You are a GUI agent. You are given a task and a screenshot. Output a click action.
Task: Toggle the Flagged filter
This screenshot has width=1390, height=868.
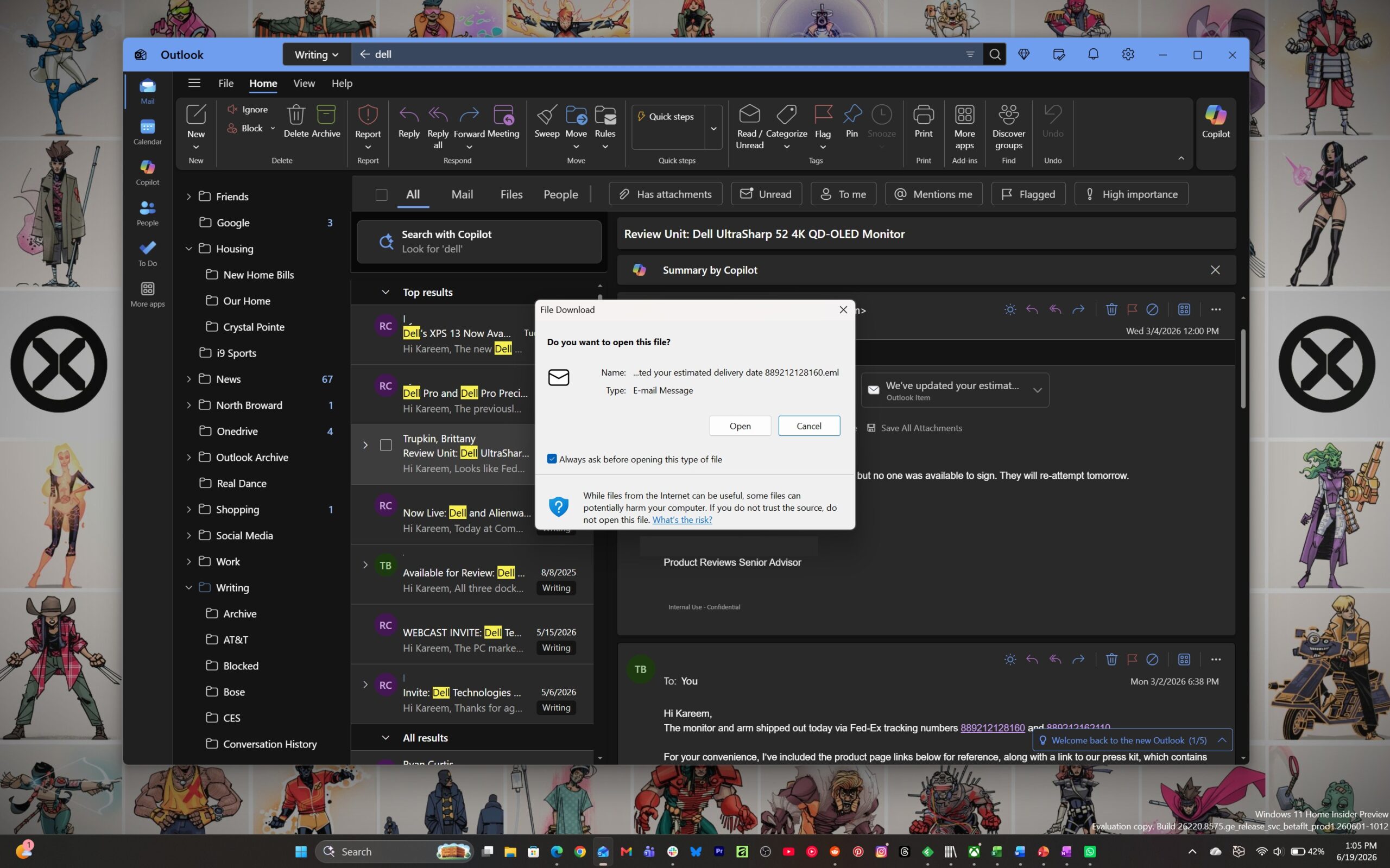1028,194
